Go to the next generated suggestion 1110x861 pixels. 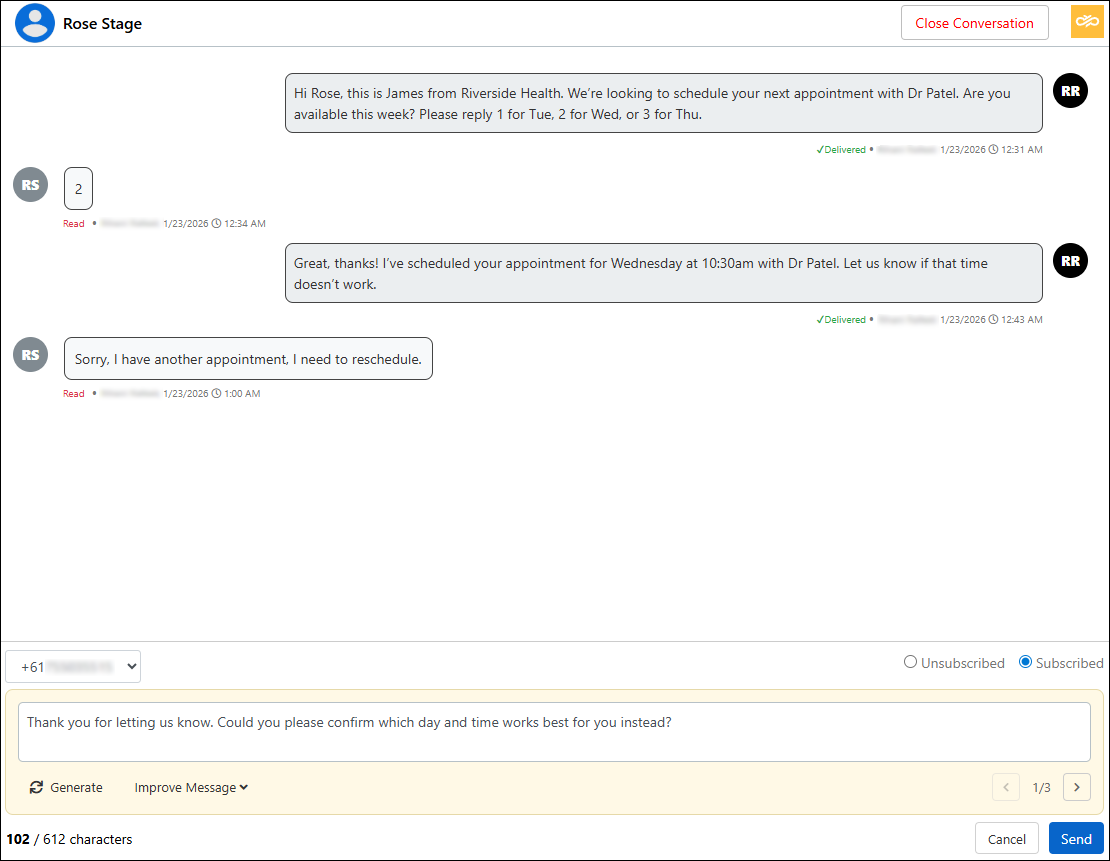1077,787
